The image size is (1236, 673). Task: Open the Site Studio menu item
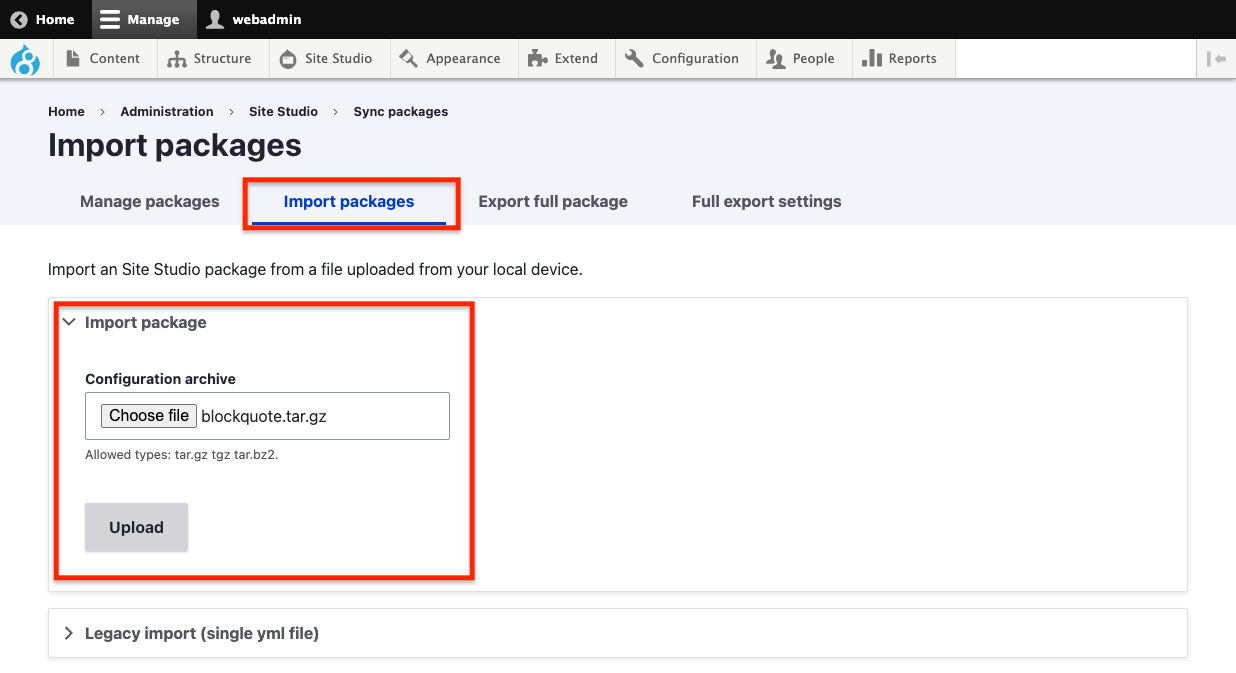[x=326, y=59]
